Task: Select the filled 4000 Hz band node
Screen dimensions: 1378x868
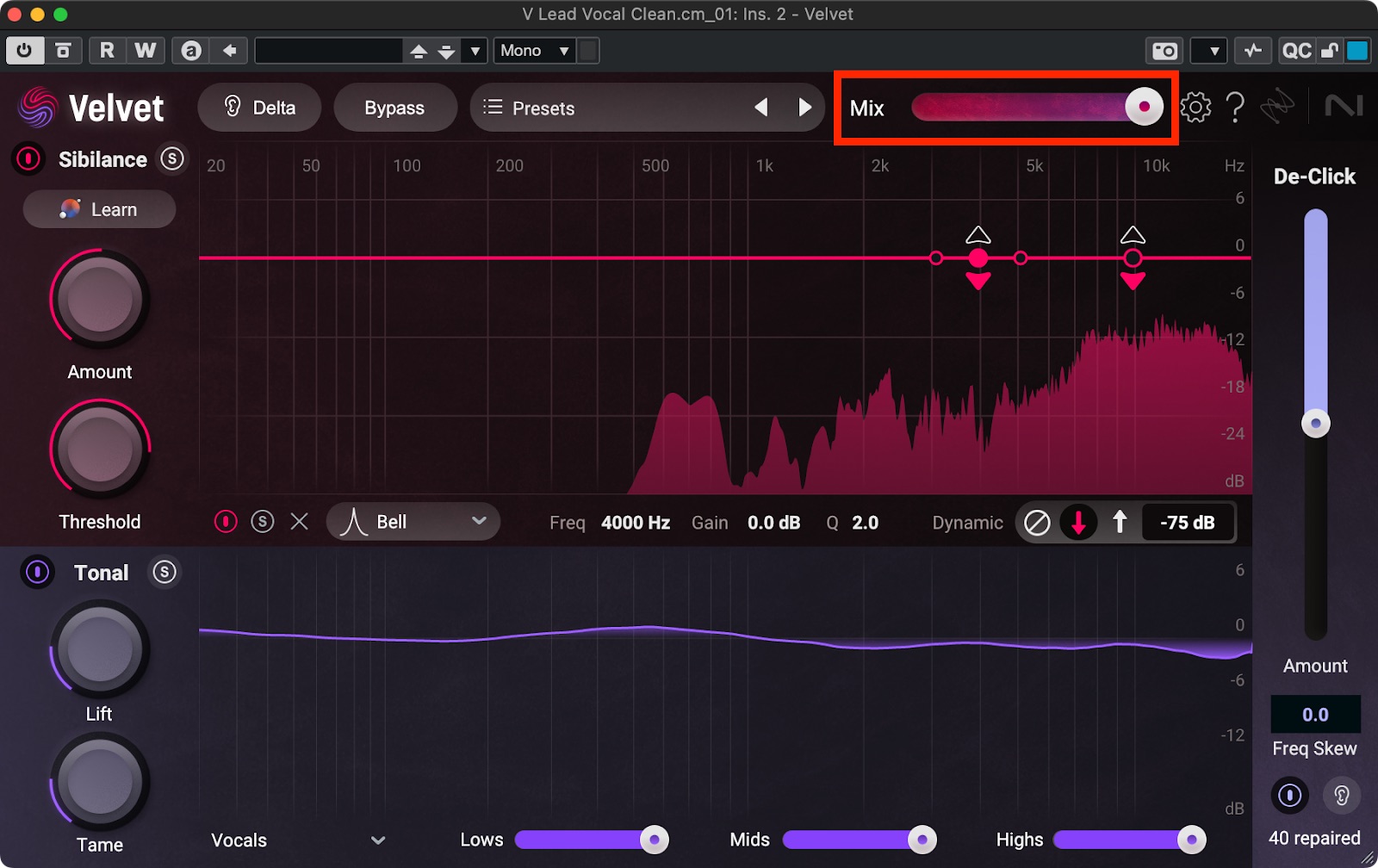Action: tap(978, 257)
